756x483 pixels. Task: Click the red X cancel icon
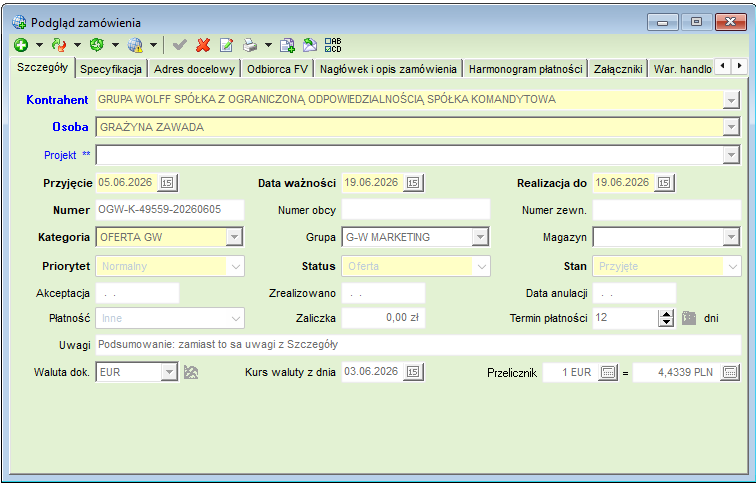coord(203,45)
